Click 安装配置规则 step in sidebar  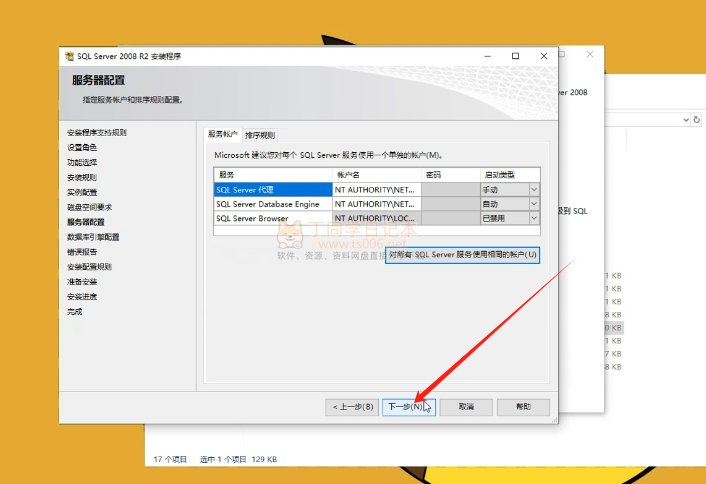(89, 267)
